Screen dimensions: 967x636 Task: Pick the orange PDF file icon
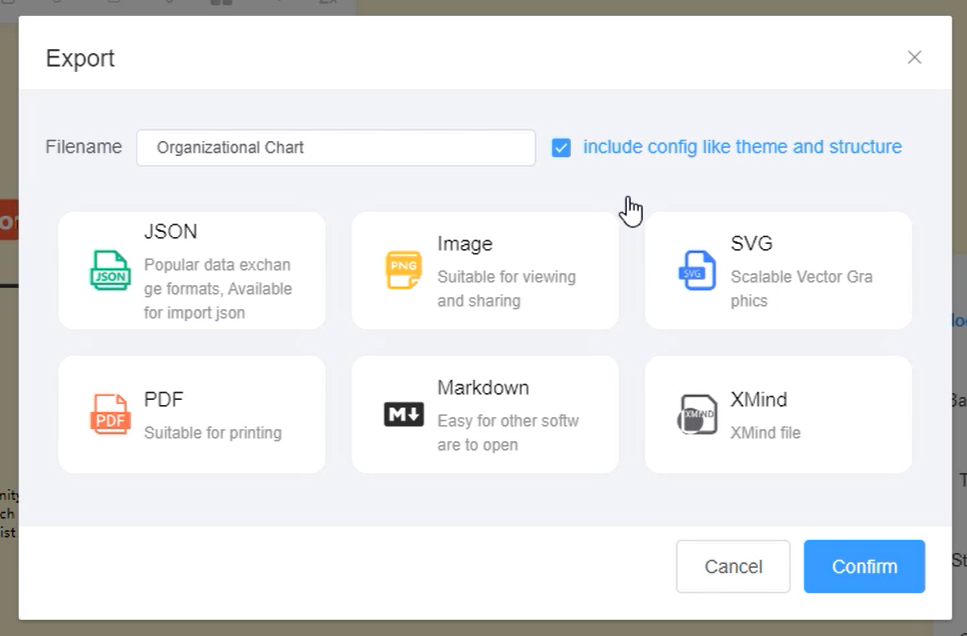(x=110, y=415)
